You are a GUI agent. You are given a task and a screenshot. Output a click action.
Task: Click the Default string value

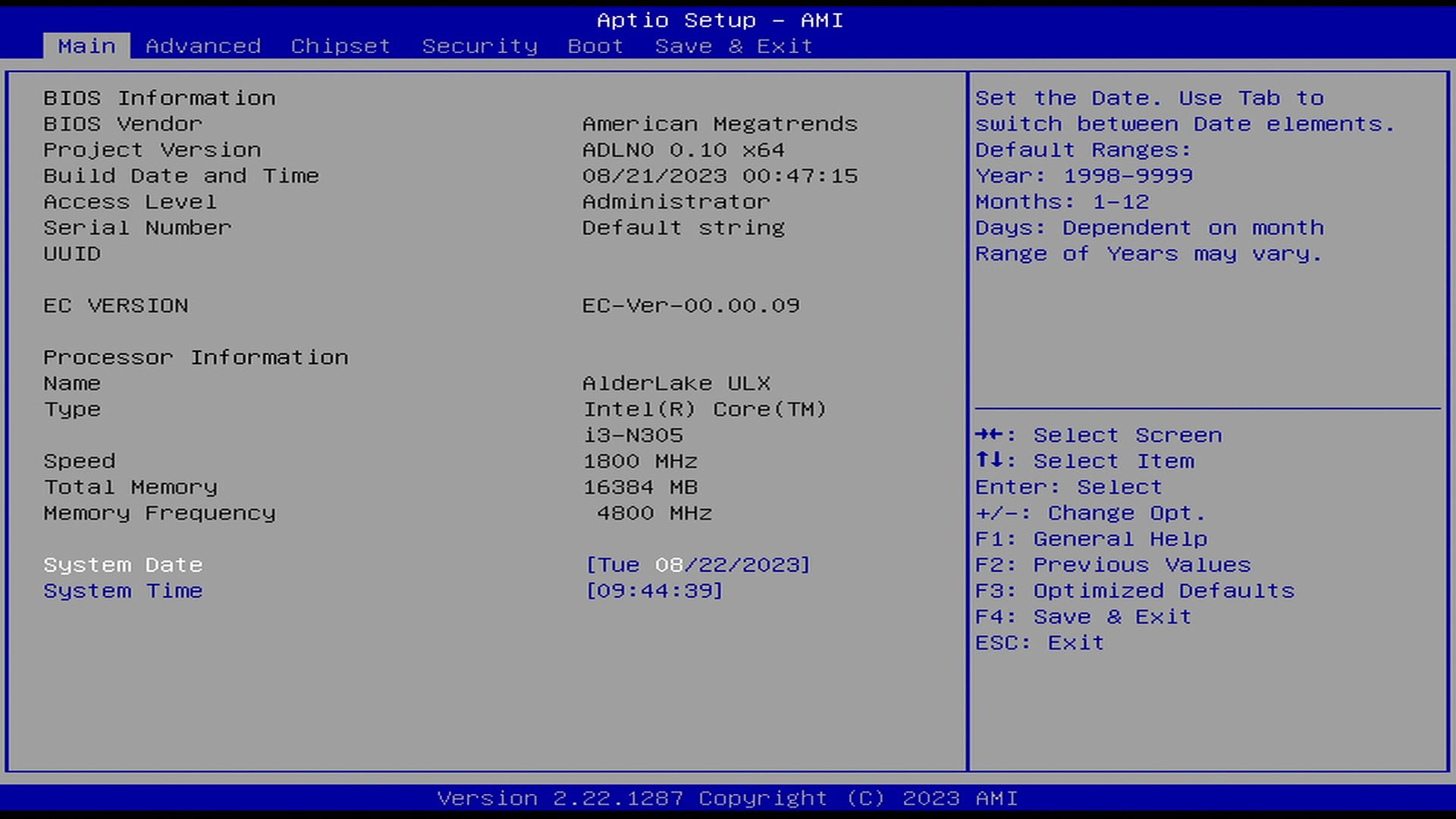[x=683, y=227]
